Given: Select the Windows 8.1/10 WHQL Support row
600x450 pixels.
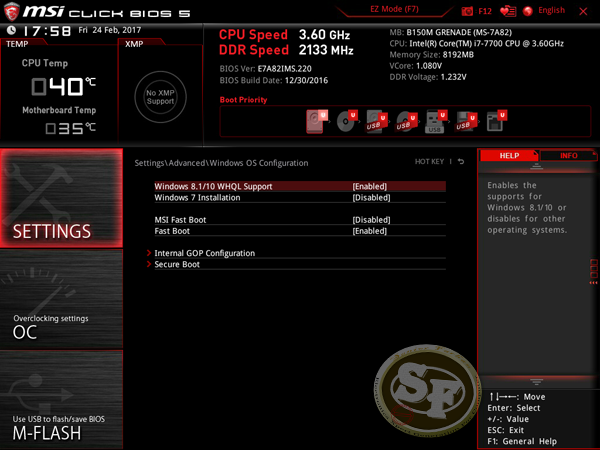Looking at the screenshot, I should point(300,186).
